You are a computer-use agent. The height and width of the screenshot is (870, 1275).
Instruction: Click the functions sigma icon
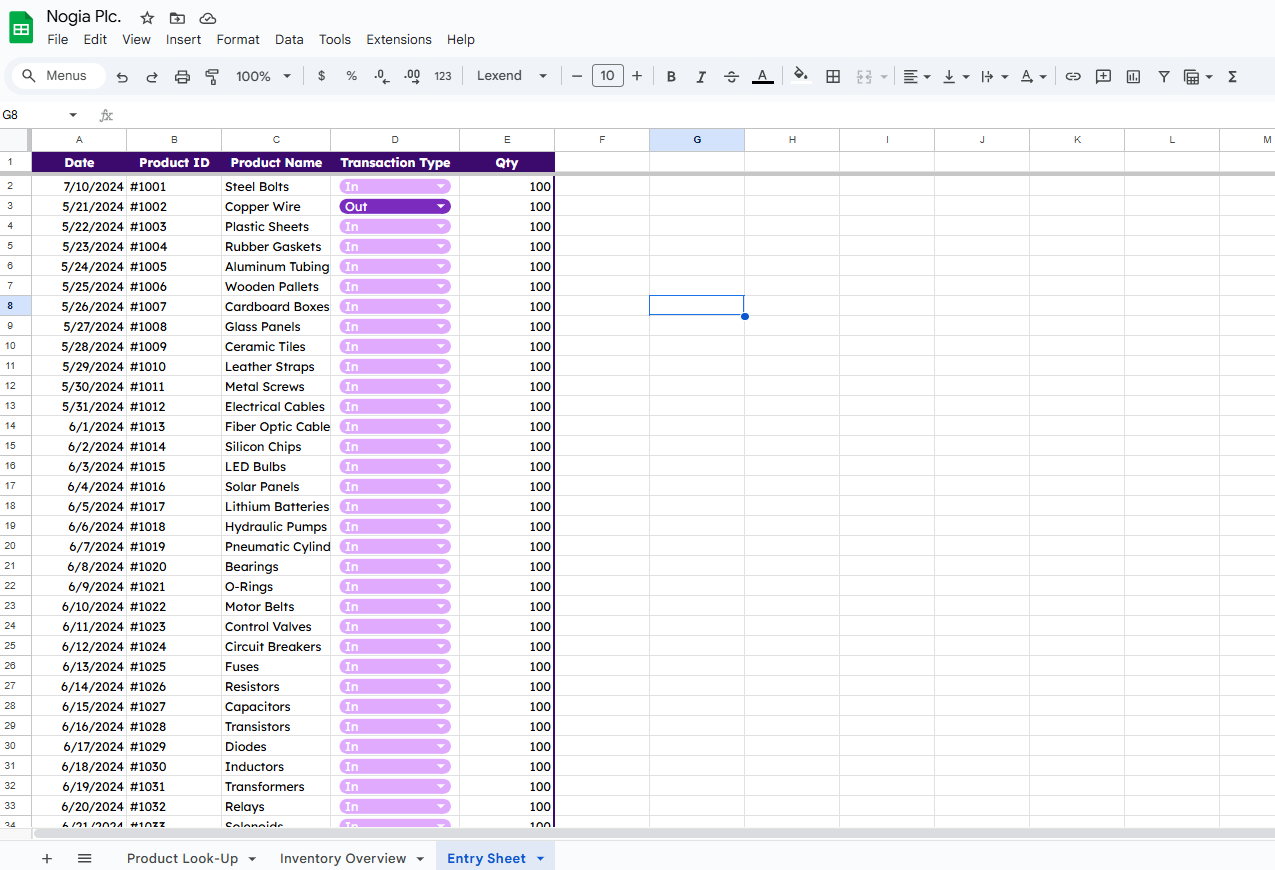[x=1232, y=76]
